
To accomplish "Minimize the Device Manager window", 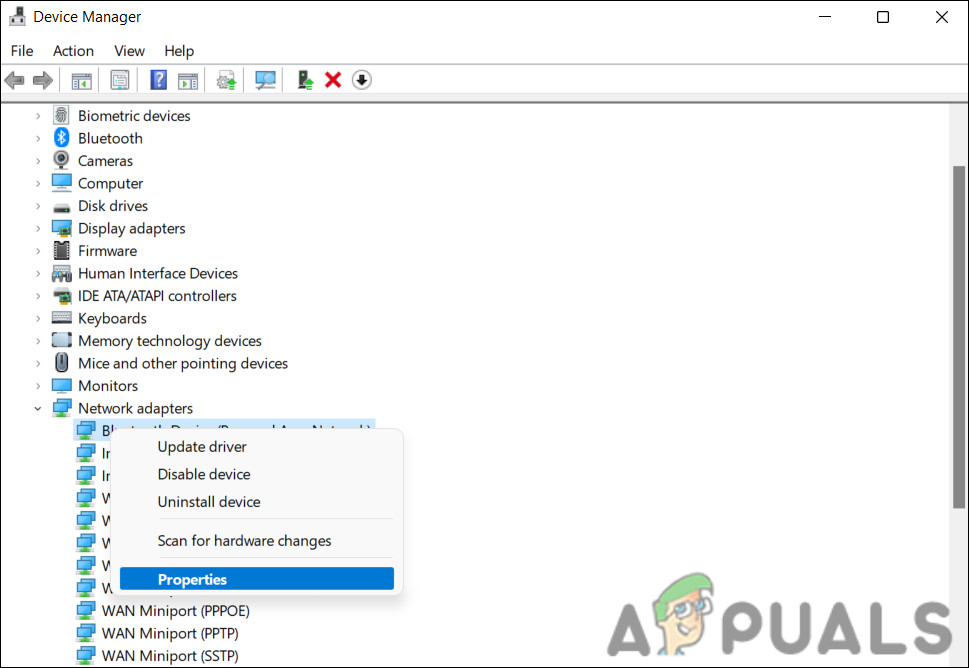I will 825,17.
